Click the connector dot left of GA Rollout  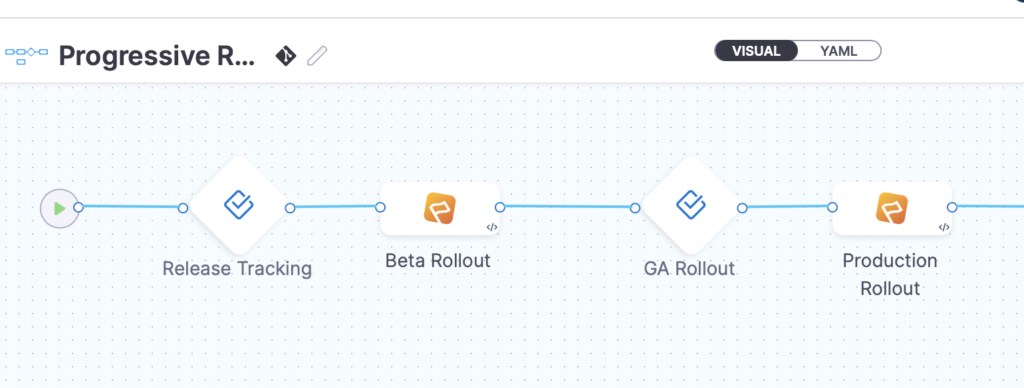click(635, 208)
